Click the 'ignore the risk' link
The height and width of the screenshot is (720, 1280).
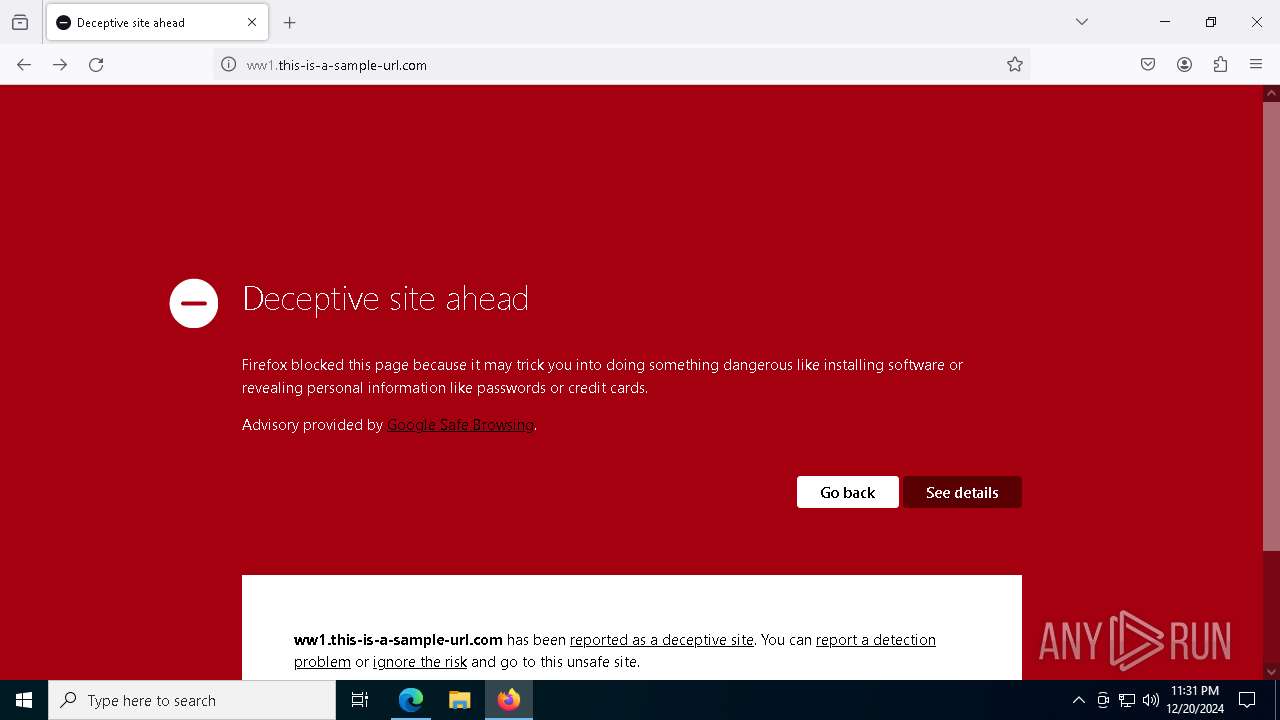tap(420, 662)
